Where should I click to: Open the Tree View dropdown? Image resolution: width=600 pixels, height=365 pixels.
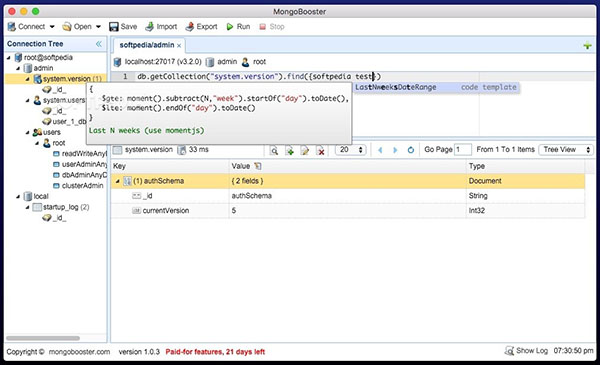[x=566, y=150]
